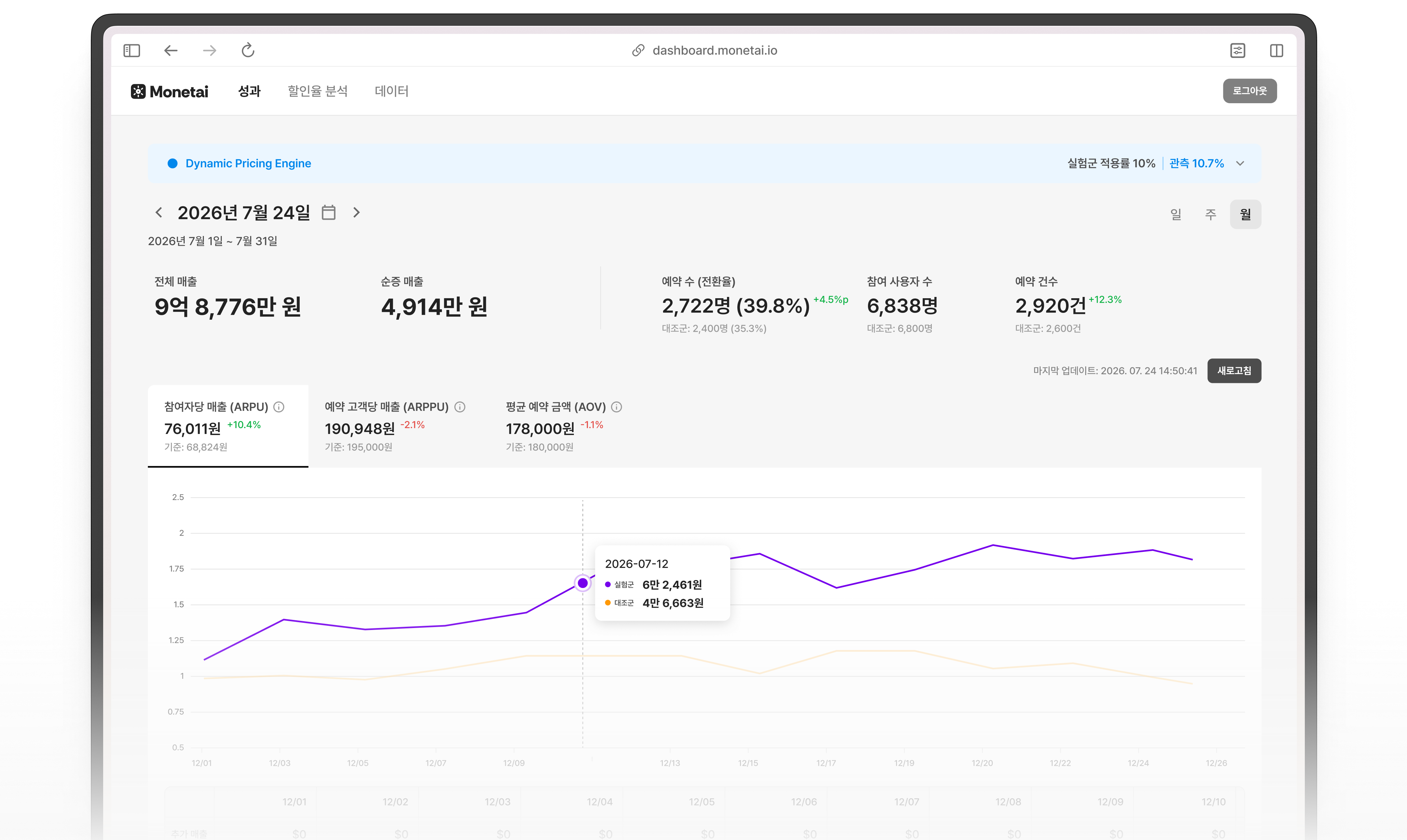Select the 주 period toggle

pos(1211,214)
